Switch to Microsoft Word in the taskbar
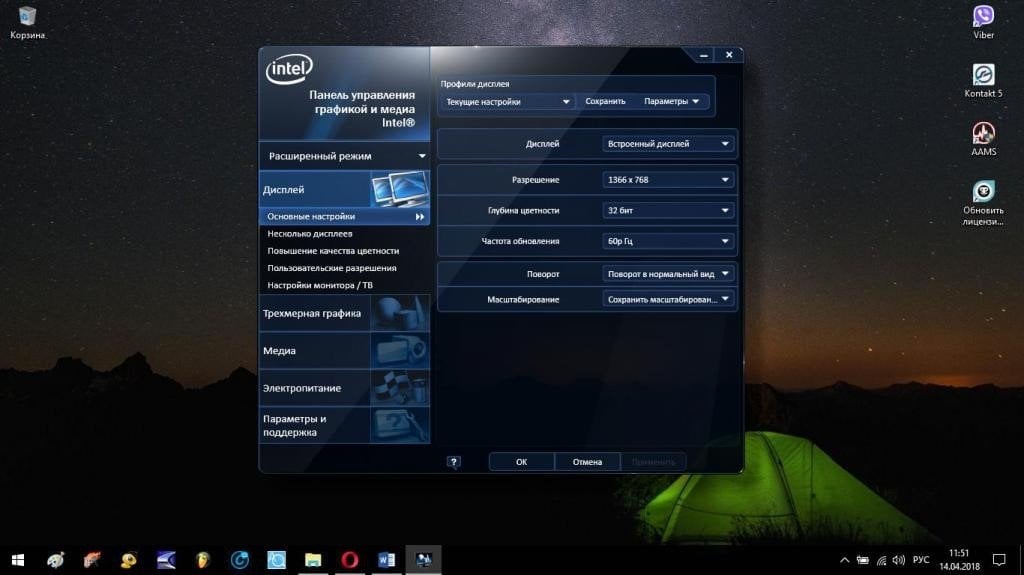Image resolution: width=1024 pixels, height=575 pixels. [x=386, y=560]
